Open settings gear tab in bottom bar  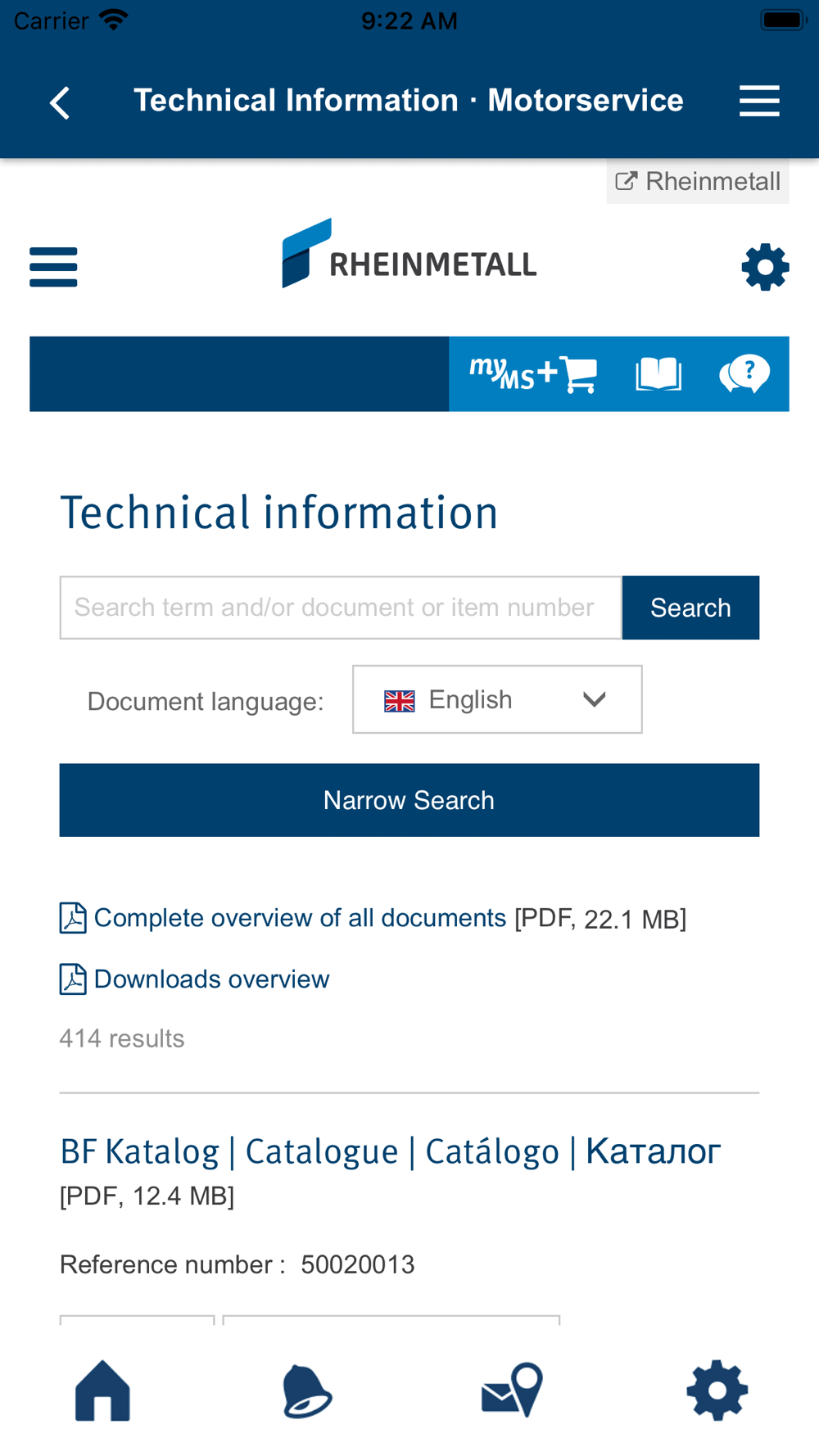click(717, 1390)
